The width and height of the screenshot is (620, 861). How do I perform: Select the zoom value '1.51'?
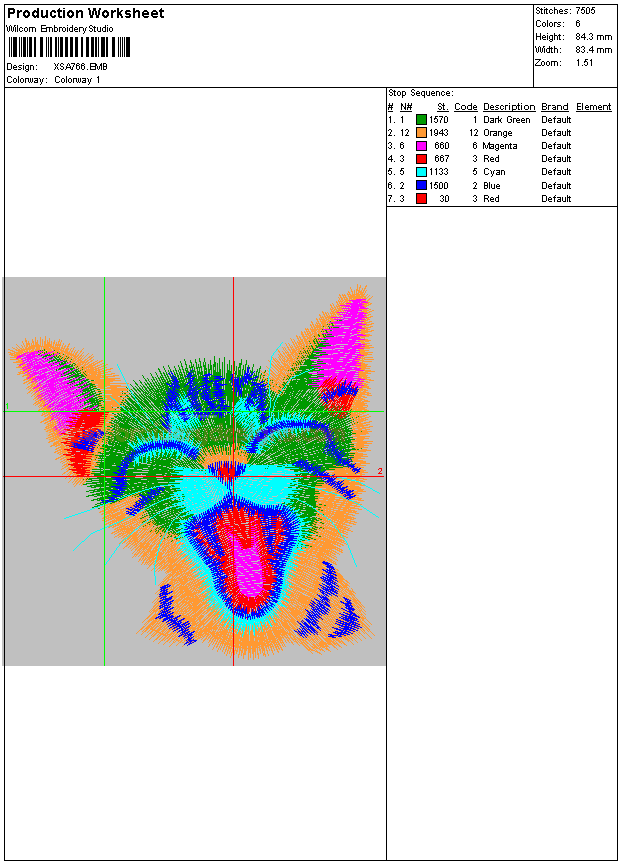click(584, 63)
